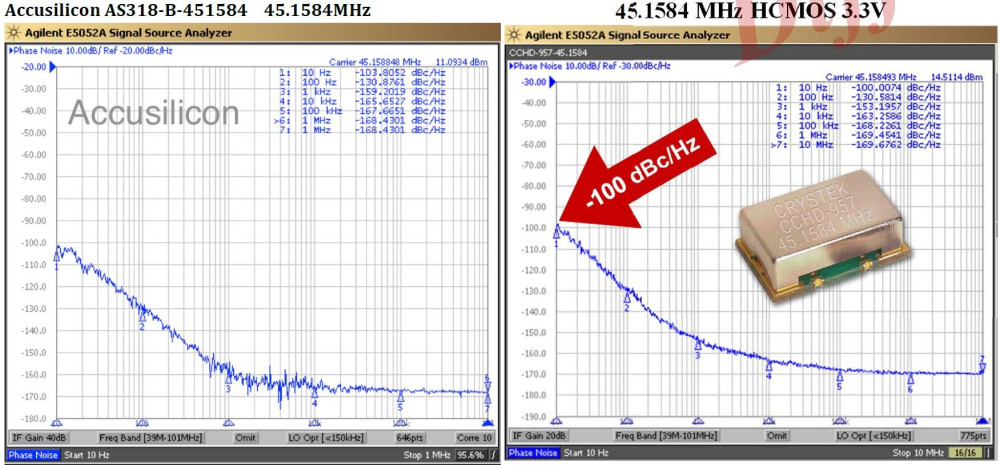Click the marker row '10 kHz -163.2586 dBc/Hz'
The image size is (1000, 465).
tap(858, 116)
